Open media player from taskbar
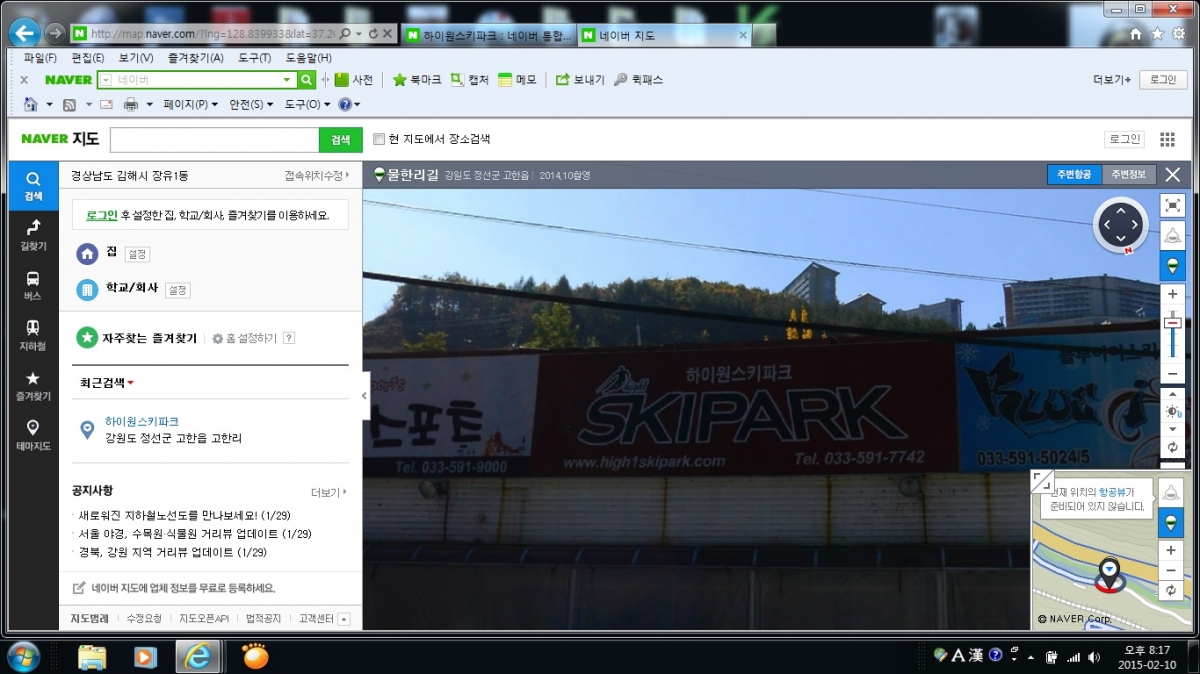Screen dimensions: 1200x674 coord(145,657)
